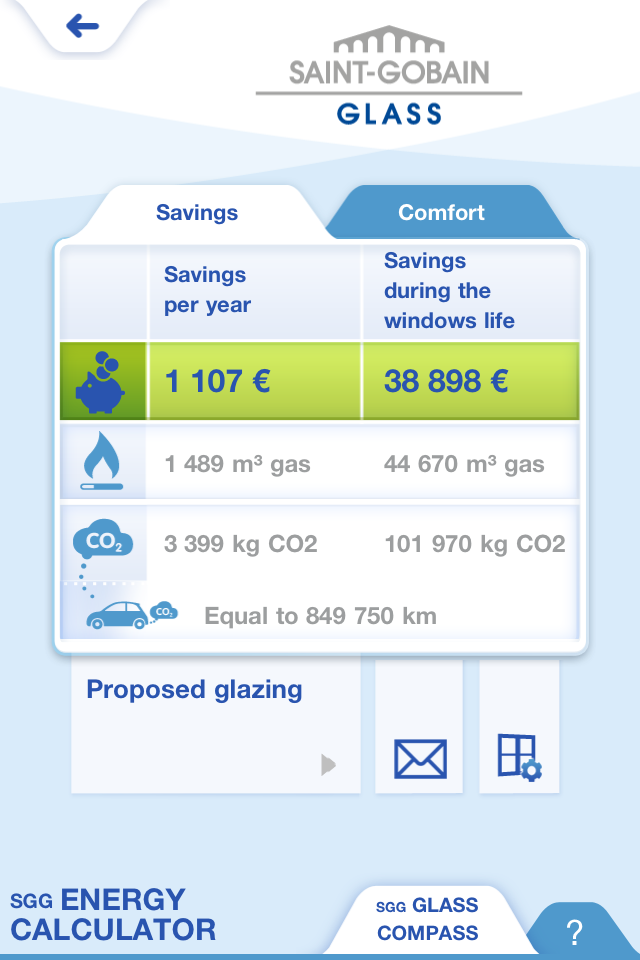Screen dimensions: 640x960
Task: Select the 38 898 € lifetime savings cell
Action: coord(471,381)
